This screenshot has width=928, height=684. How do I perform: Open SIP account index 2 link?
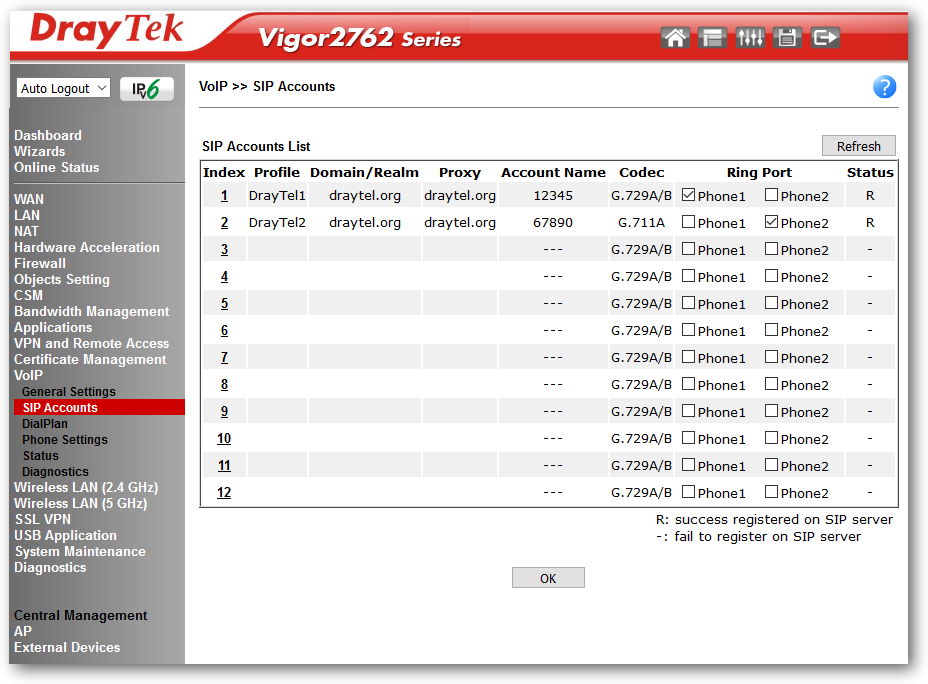coord(224,223)
